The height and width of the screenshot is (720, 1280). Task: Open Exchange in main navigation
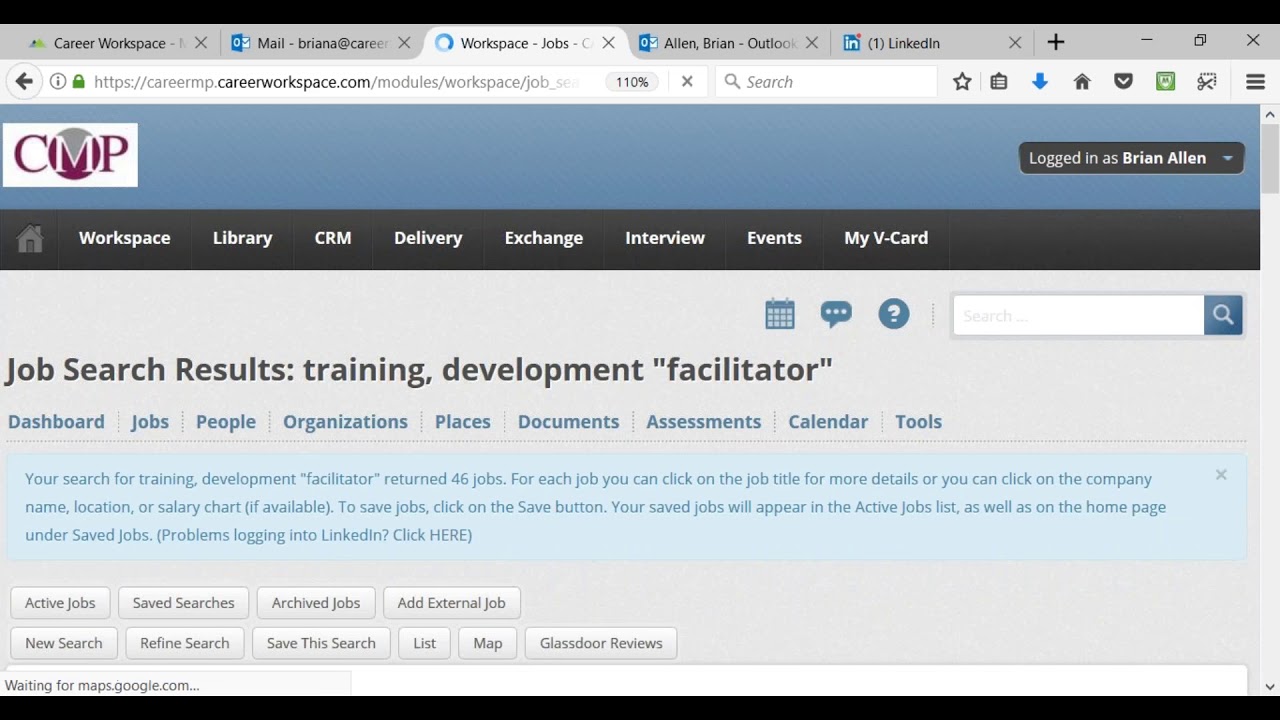pos(544,238)
